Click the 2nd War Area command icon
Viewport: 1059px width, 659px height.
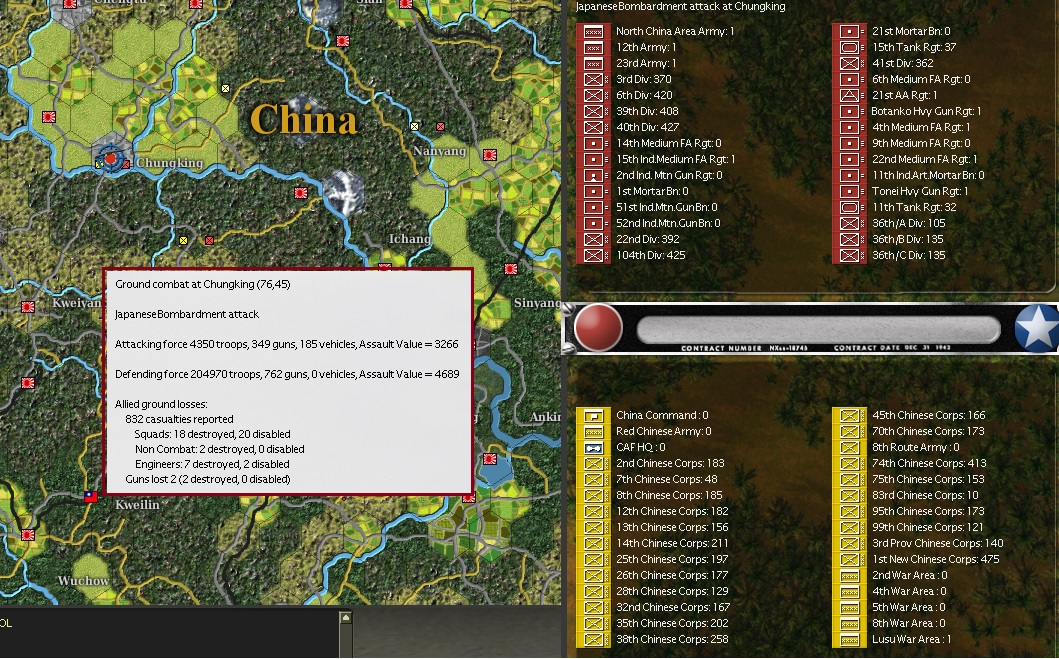(x=849, y=575)
